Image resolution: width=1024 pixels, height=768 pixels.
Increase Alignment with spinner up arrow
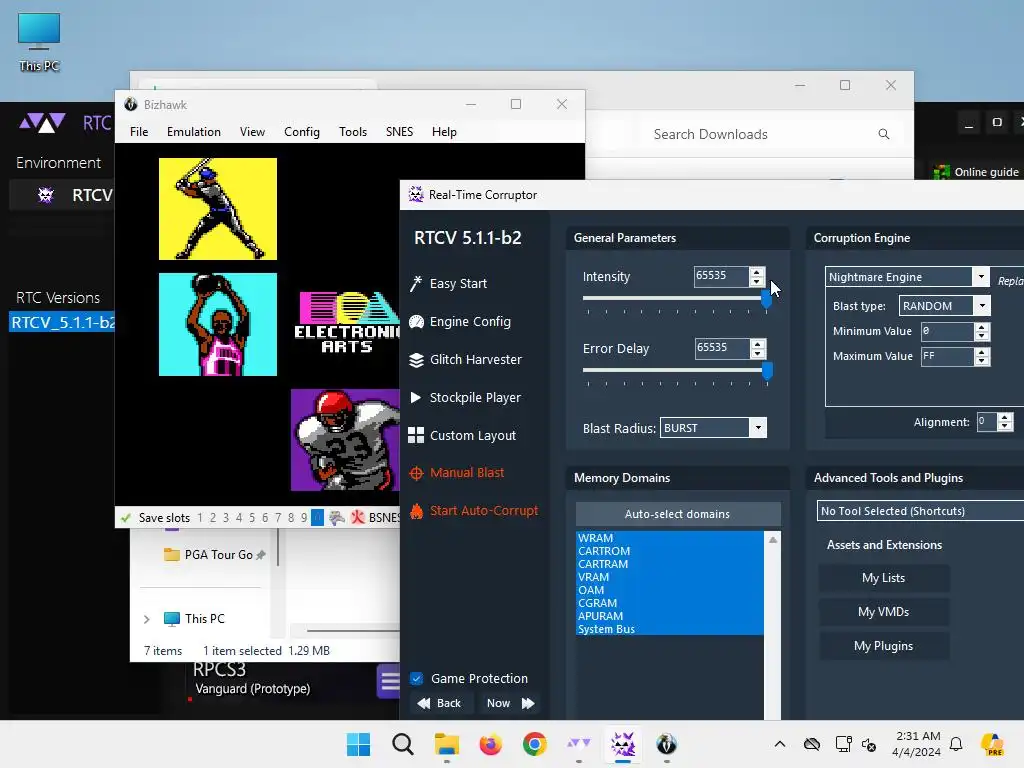point(1005,417)
